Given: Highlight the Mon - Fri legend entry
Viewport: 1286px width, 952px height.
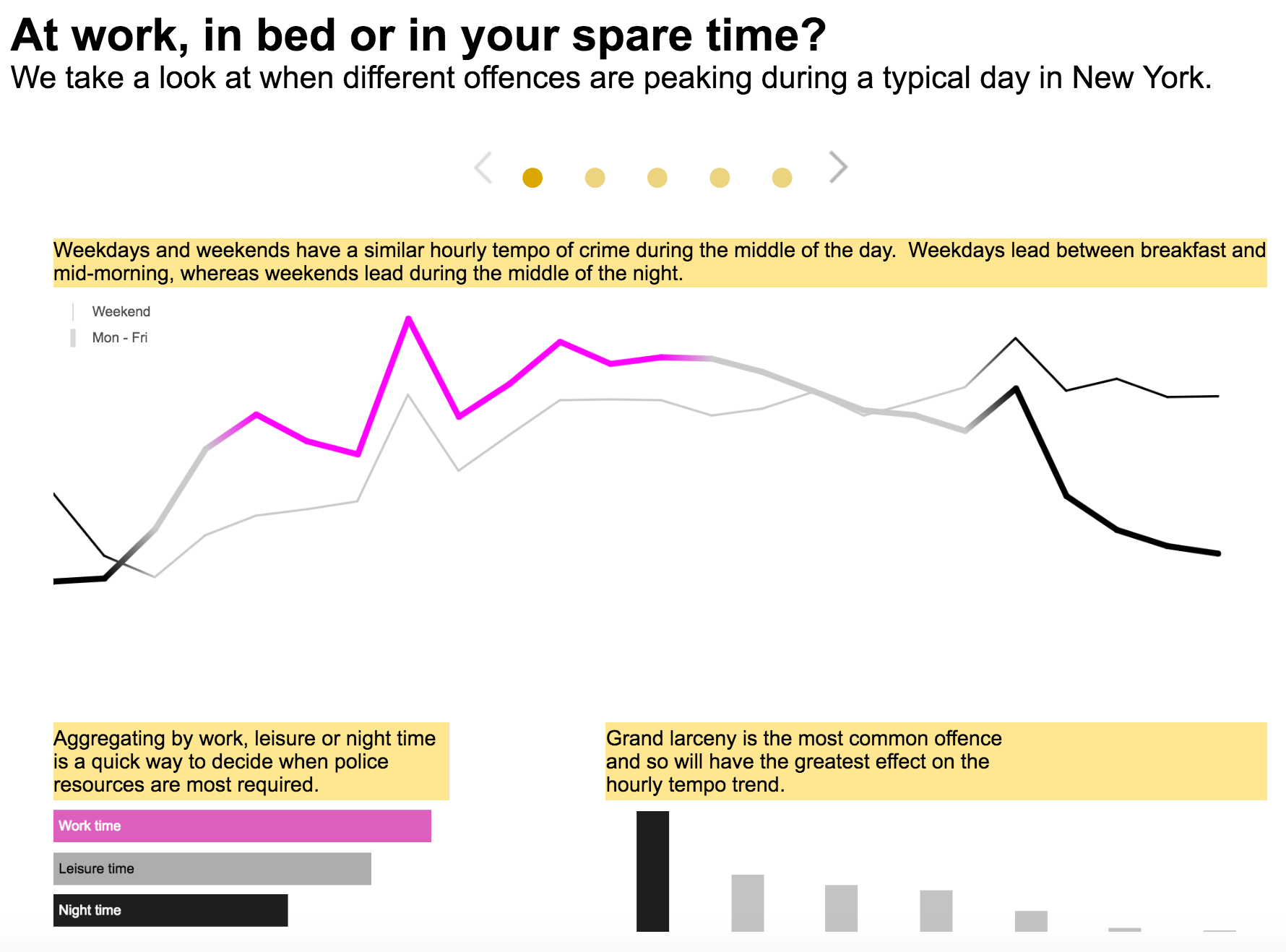Looking at the screenshot, I should (119, 337).
